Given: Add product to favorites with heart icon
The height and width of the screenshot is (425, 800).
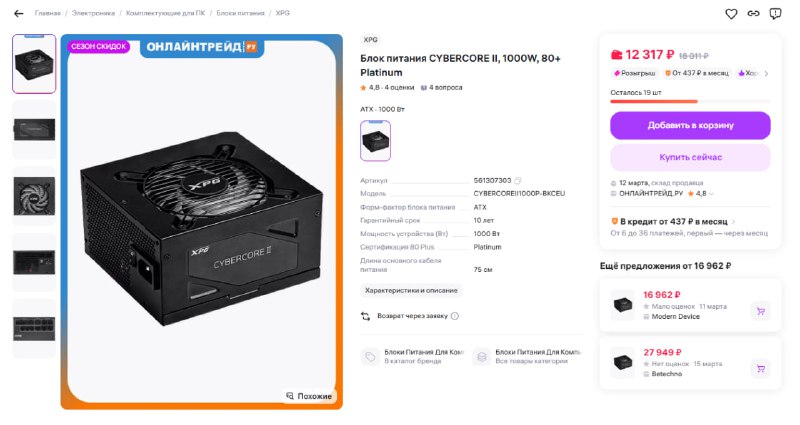Looking at the screenshot, I should 731,14.
